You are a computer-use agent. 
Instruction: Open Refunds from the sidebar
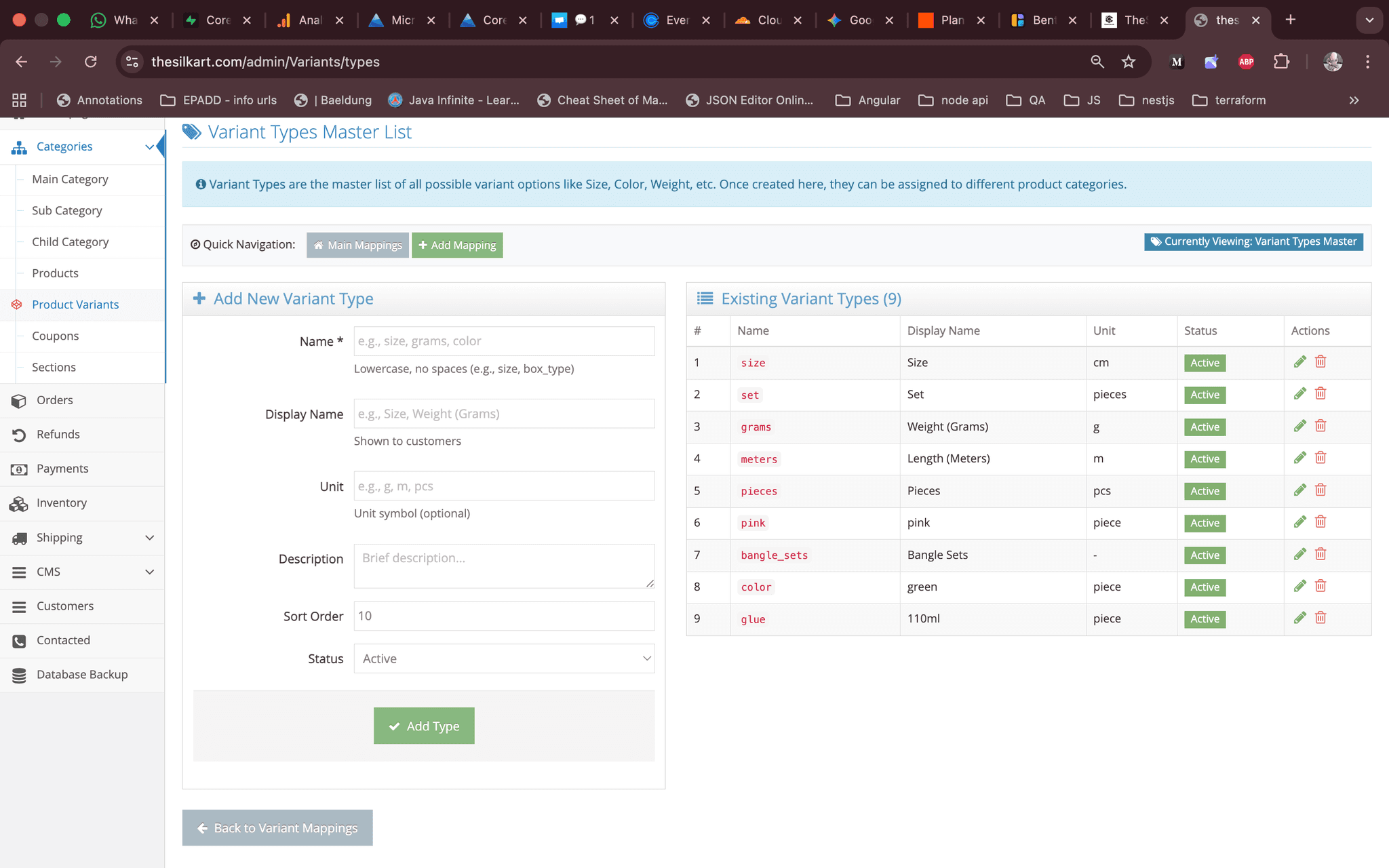point(58,434)
